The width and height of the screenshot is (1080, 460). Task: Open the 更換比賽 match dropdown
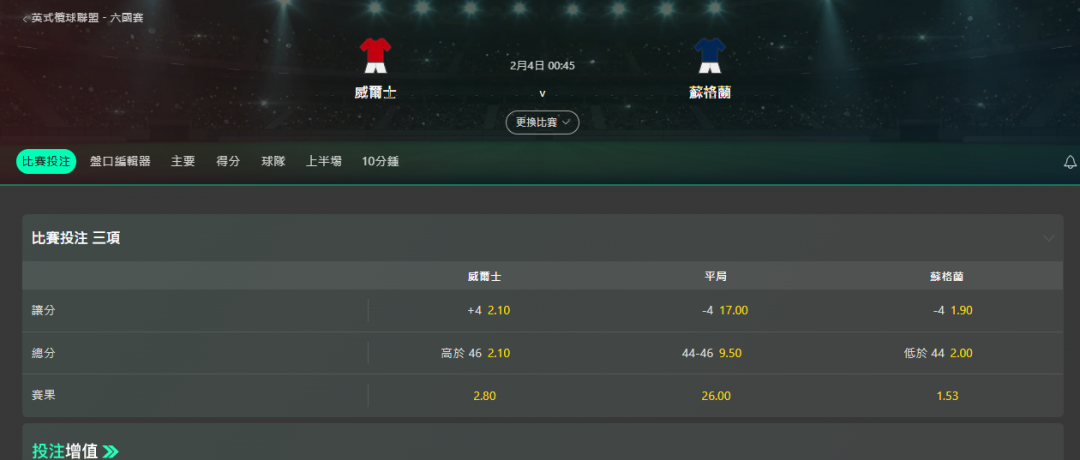542,122
